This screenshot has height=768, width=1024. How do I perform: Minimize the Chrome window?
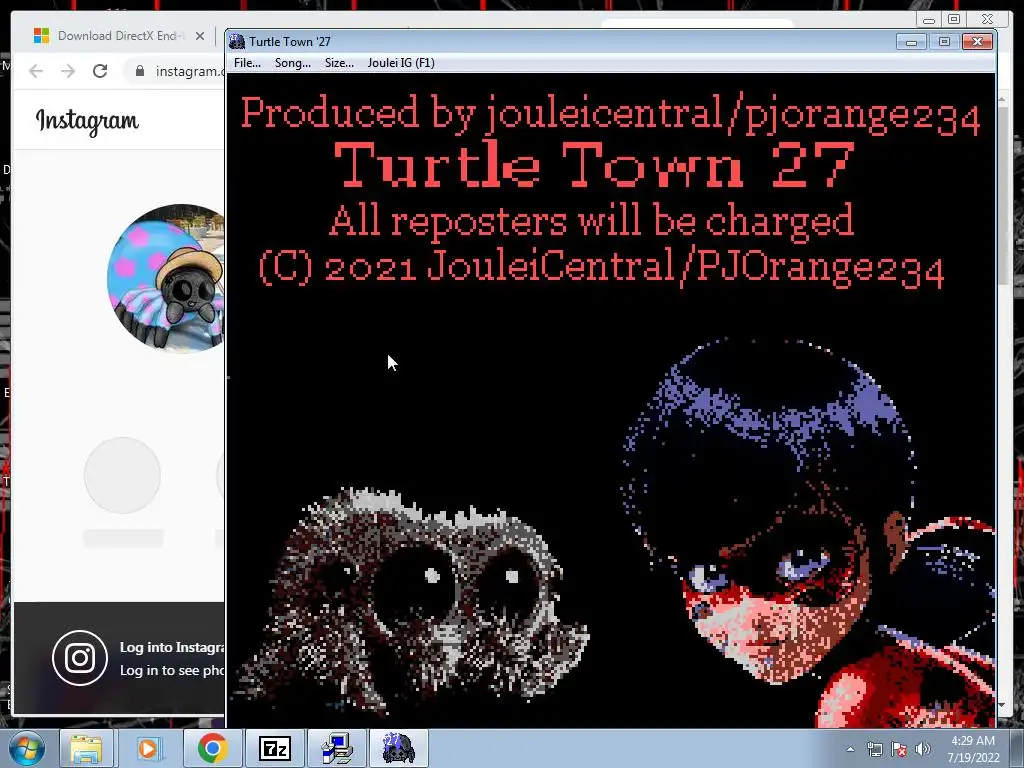coord(929,20)
